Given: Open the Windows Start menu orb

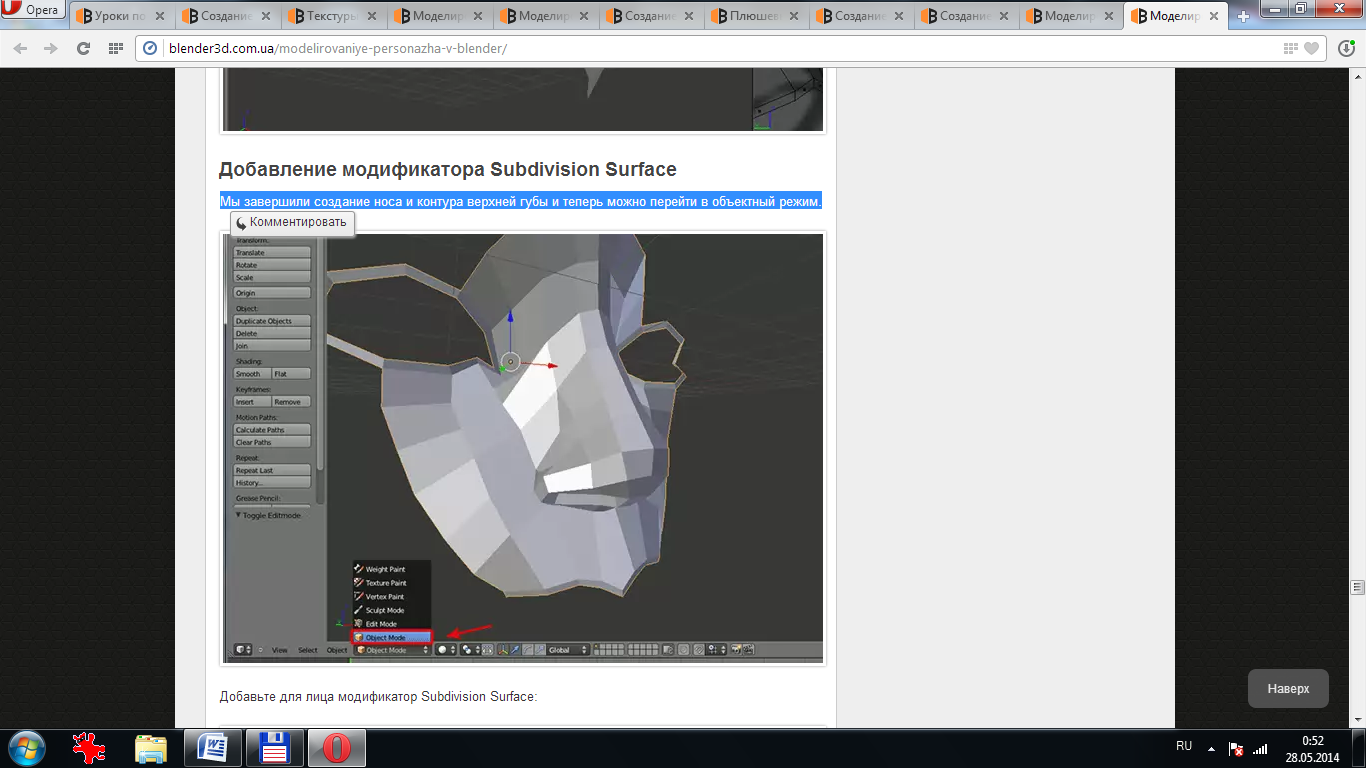Looking at the screenshot, I should (x=26, y=748).
